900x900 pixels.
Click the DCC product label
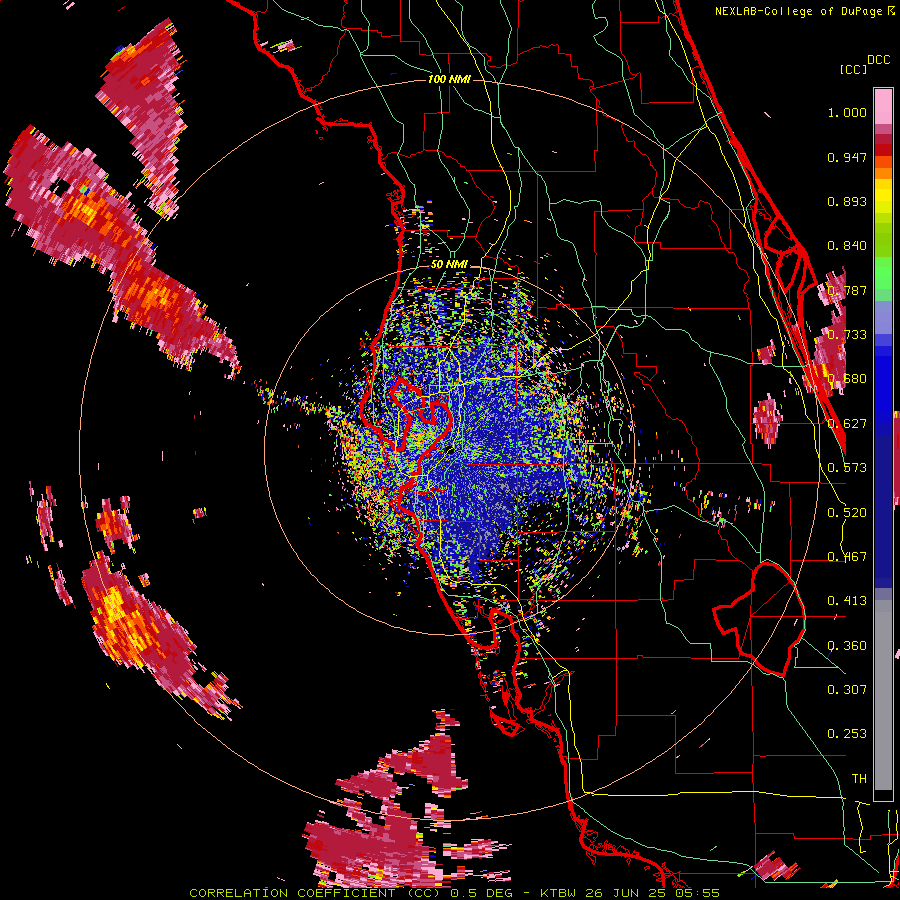coord(878,60)
